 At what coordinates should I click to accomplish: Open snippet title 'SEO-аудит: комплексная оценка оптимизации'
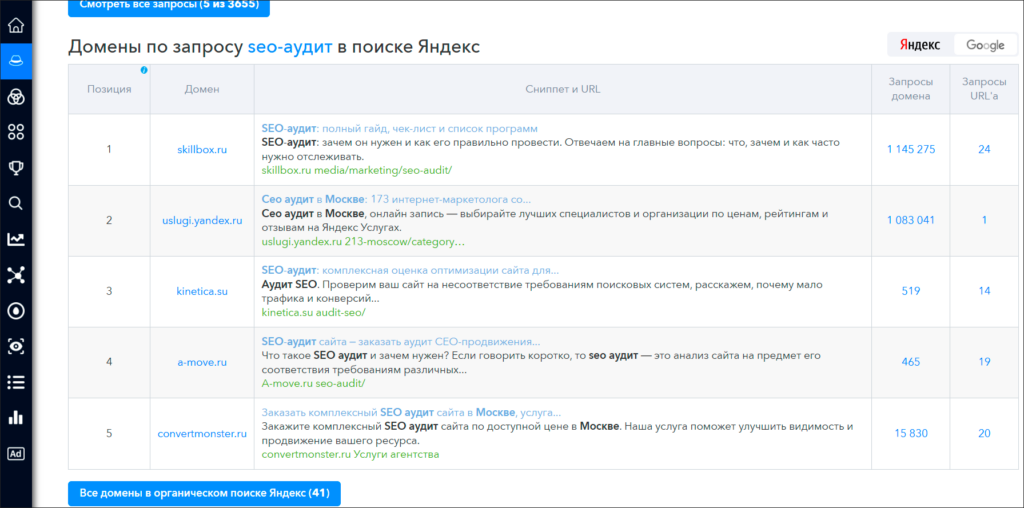[x=410, y=270]
